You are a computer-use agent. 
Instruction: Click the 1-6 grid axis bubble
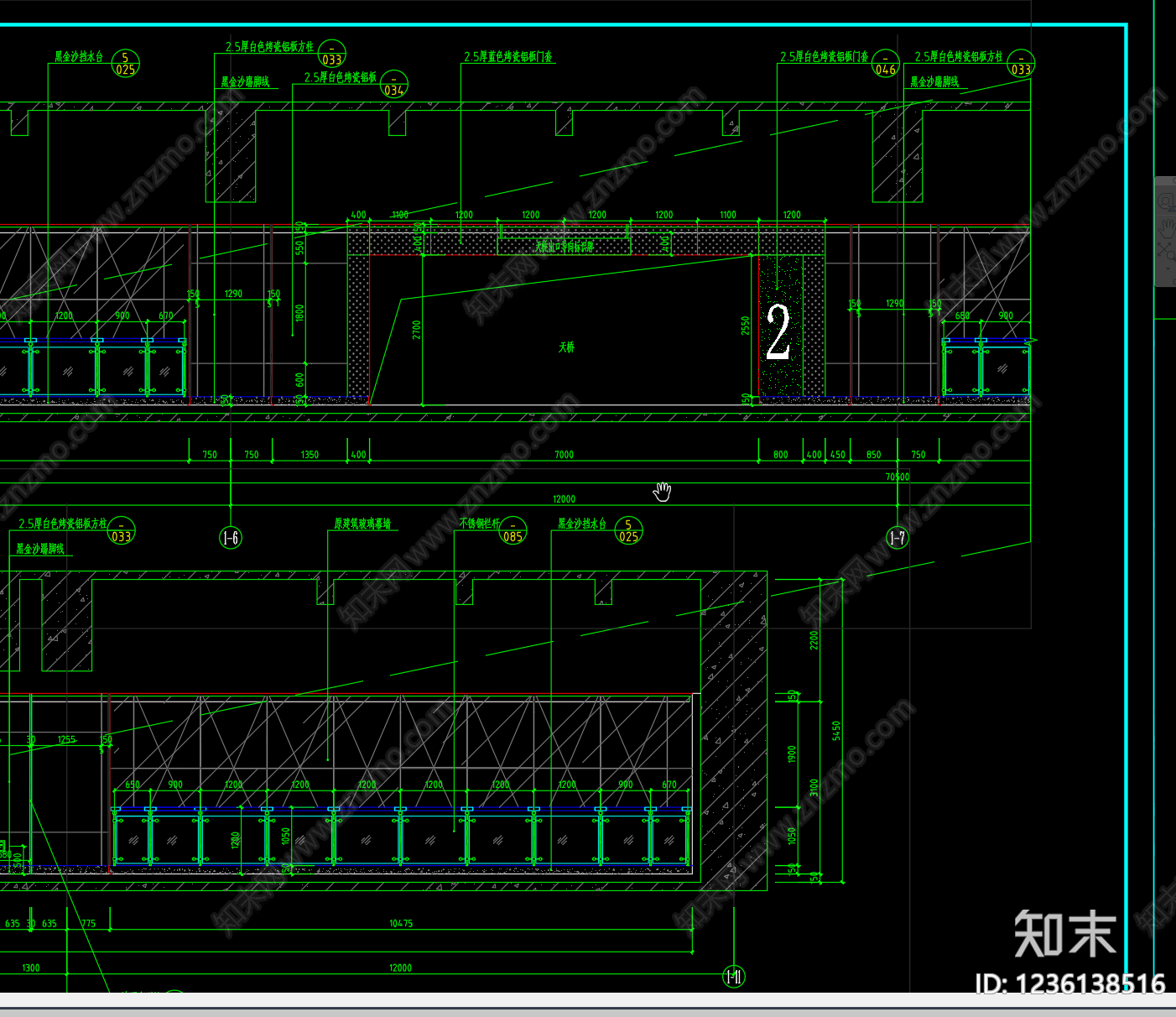(x=231, y=537)
